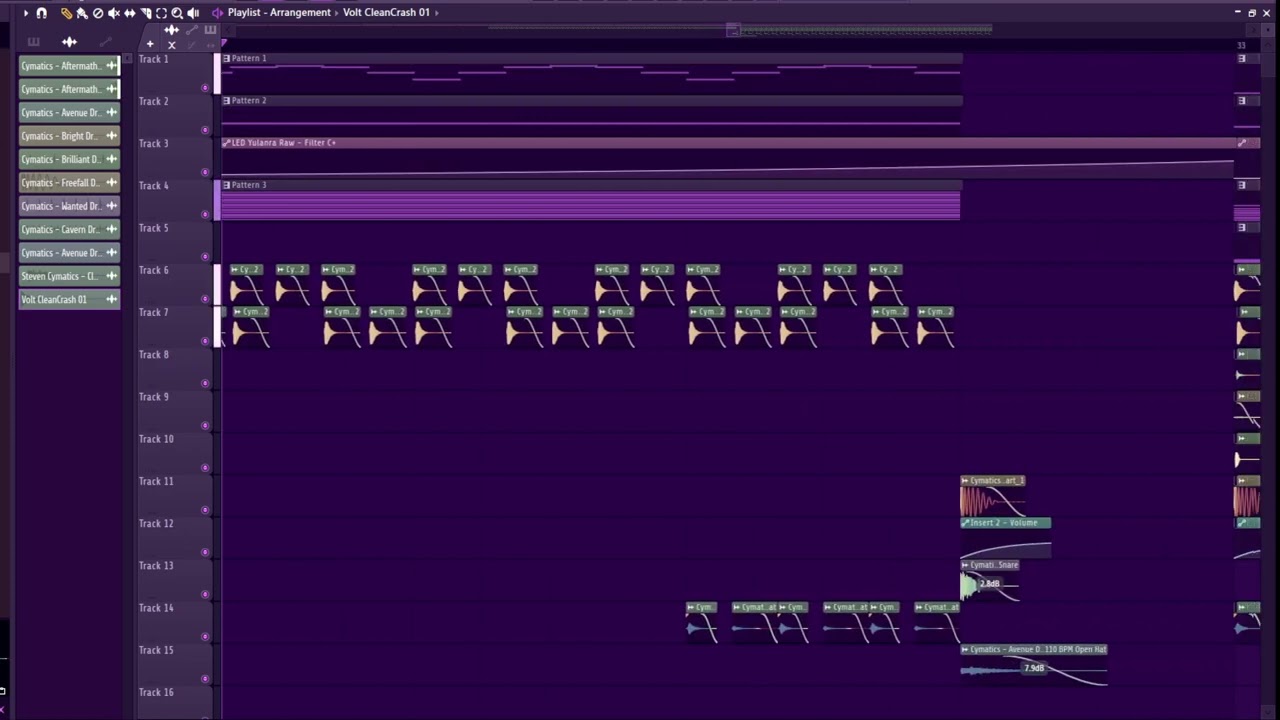Screen dimensions: 1280x720
Task: Select the Cymatics - Freefall D.. picker item
Action: pyautogui.click(x=69, y=183)
